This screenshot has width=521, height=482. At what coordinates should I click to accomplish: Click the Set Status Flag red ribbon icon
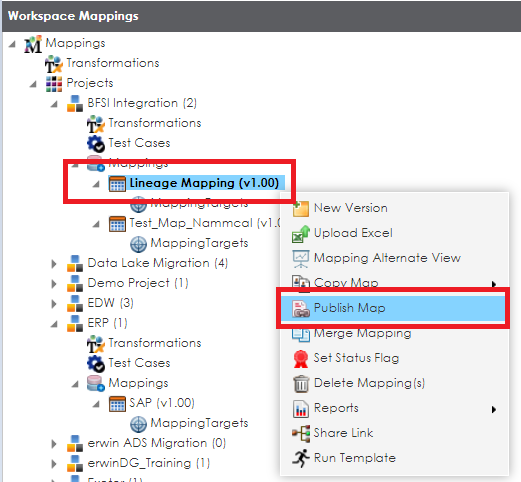301,359
